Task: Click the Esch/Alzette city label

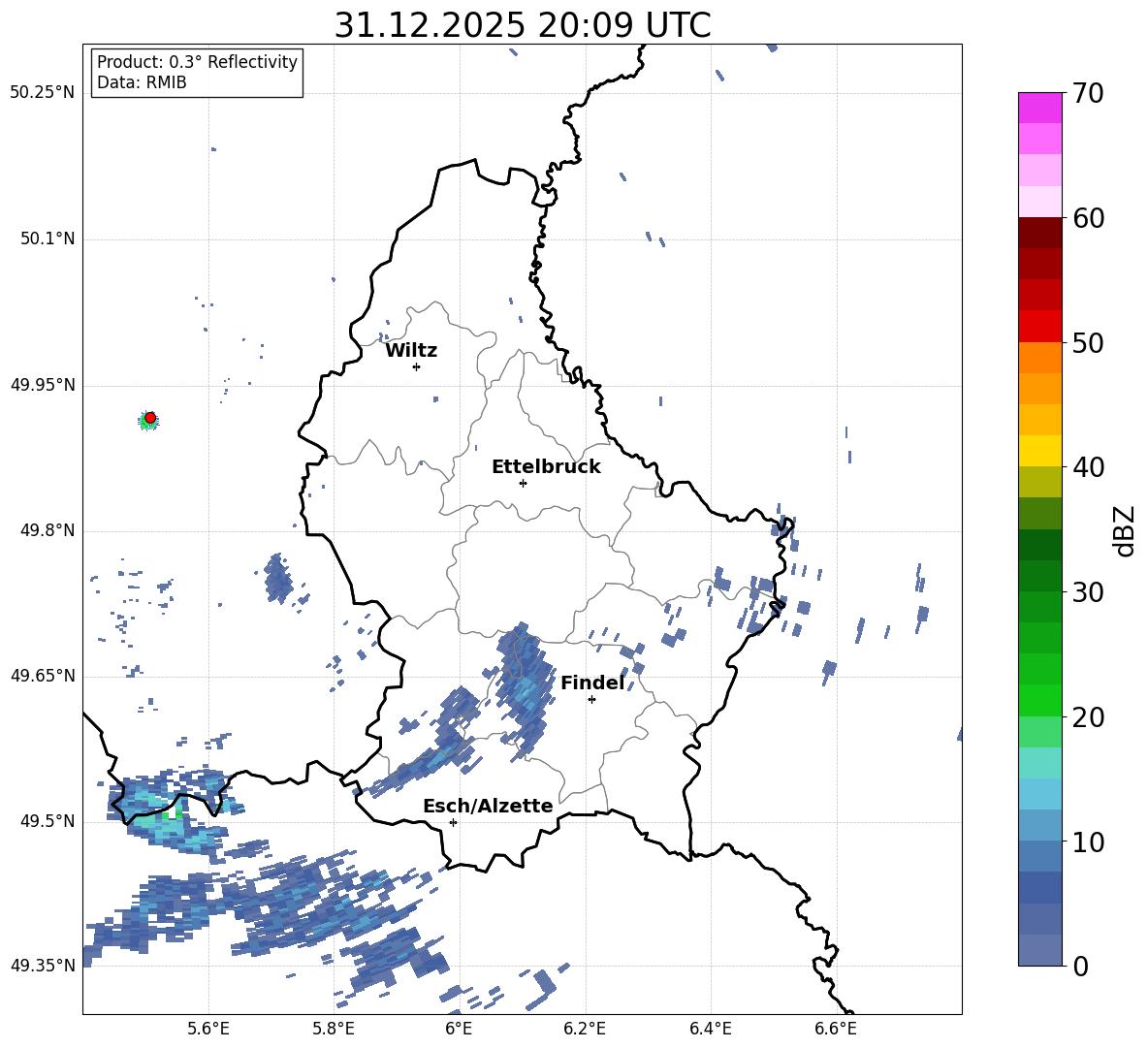Action: point(488,807)
